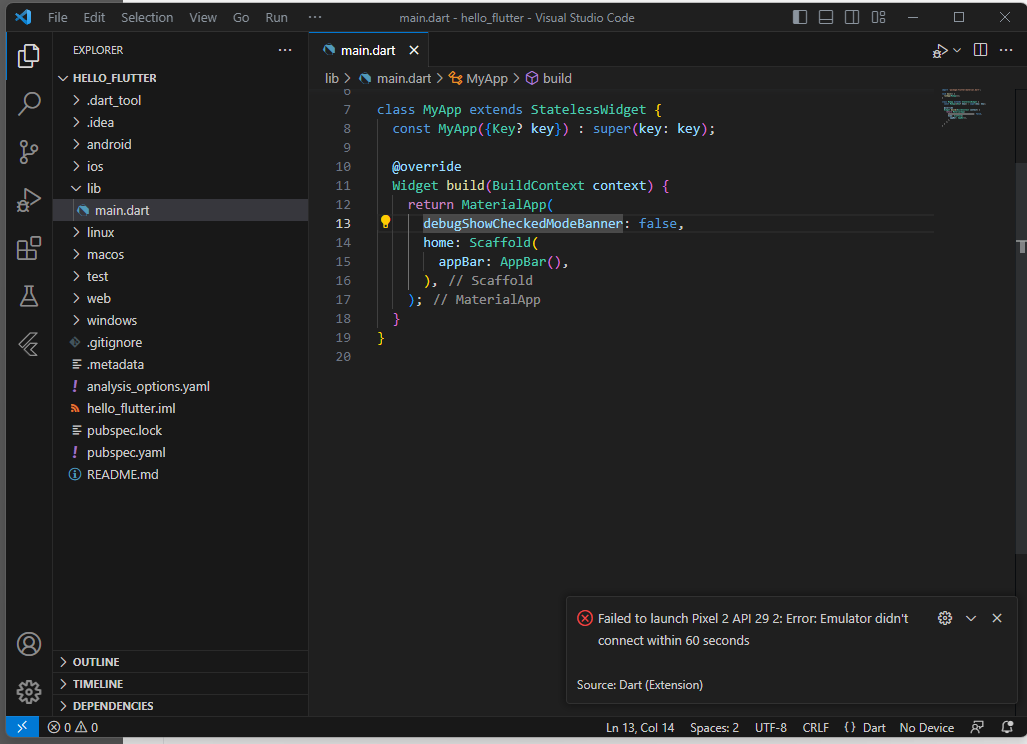Image resolution: width=1027 pixels, height=744 pixels.
Task: Expand the OUTLINE section
Action: (x=180, y=661)
